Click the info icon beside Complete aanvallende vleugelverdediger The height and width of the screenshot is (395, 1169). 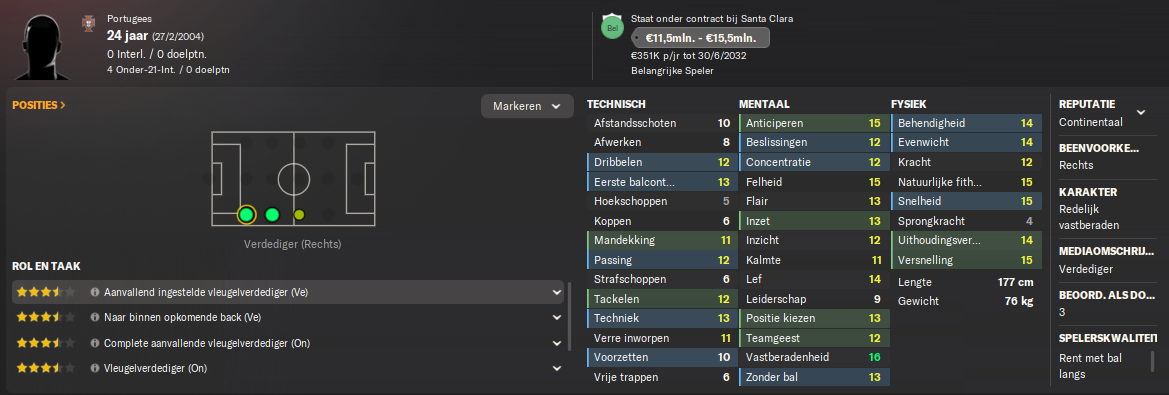click(95, 343)
